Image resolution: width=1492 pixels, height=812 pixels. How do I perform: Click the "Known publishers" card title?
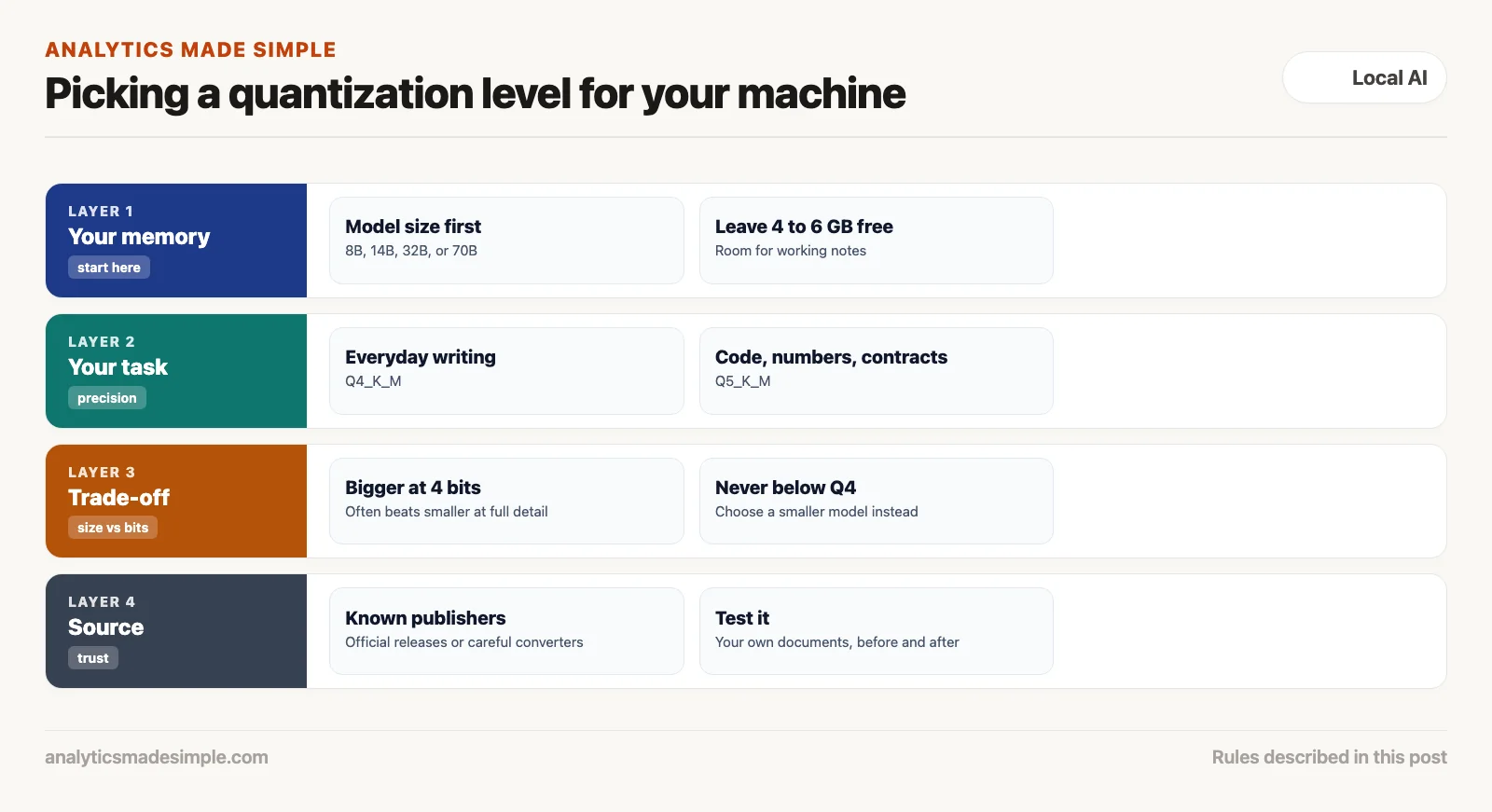tap(425, 618)
